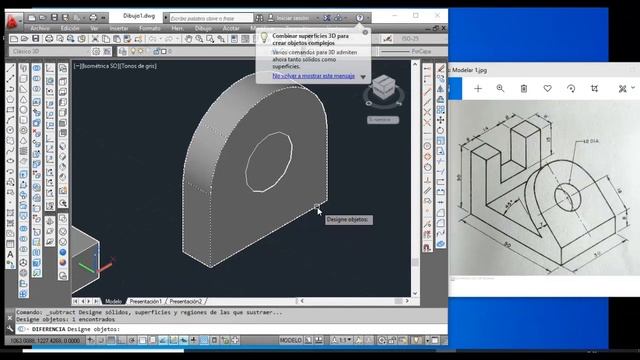
Task: Close the tooltip balloon
Action: coord(365,32)
